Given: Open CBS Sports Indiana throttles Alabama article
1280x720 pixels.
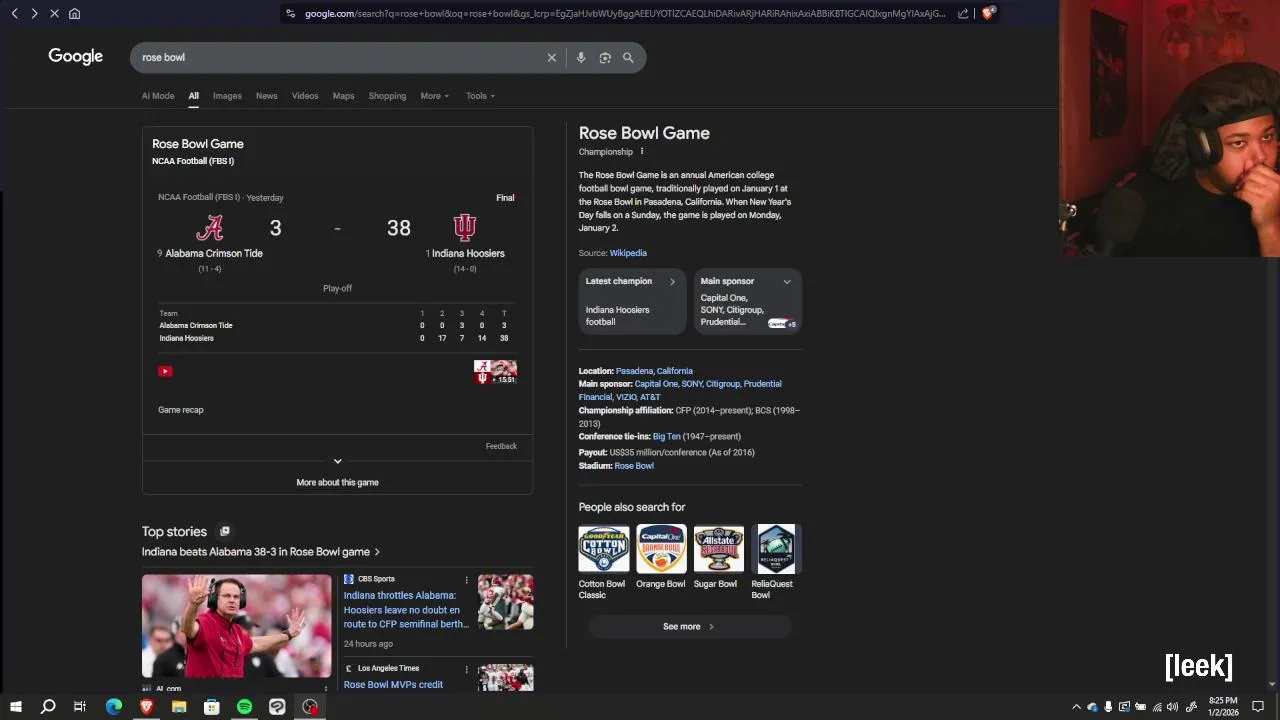Looking at the screenshot, I should tap(406, 610).
